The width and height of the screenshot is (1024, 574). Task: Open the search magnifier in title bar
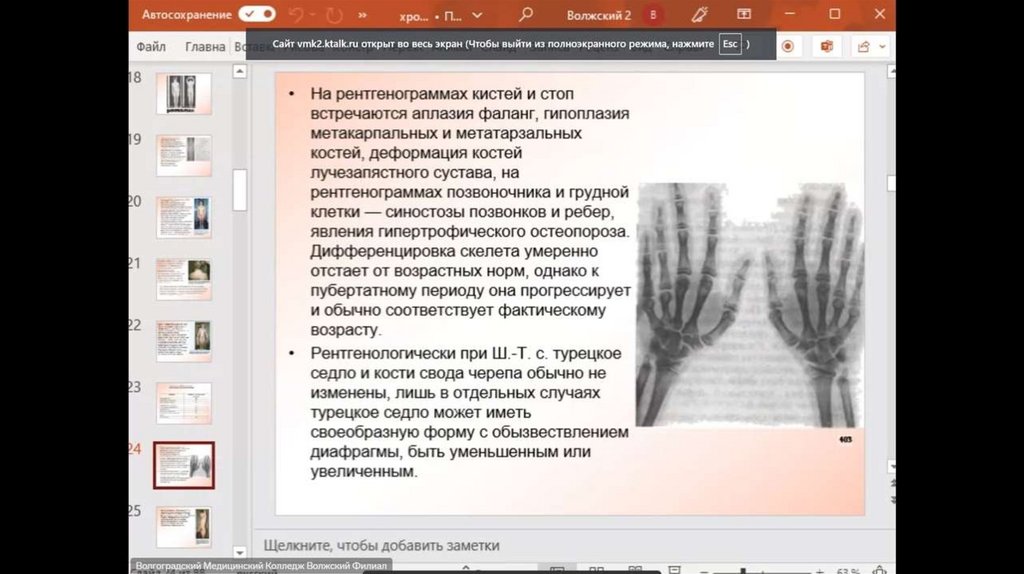[x=526, y=15]
